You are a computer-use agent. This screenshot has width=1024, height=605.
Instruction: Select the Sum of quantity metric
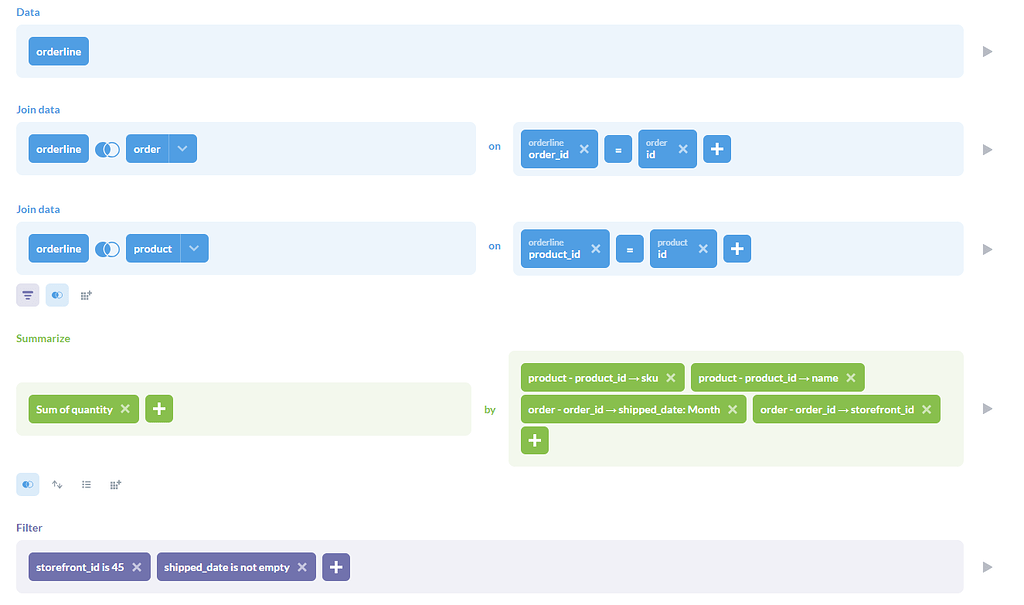(x=72, y=409)
